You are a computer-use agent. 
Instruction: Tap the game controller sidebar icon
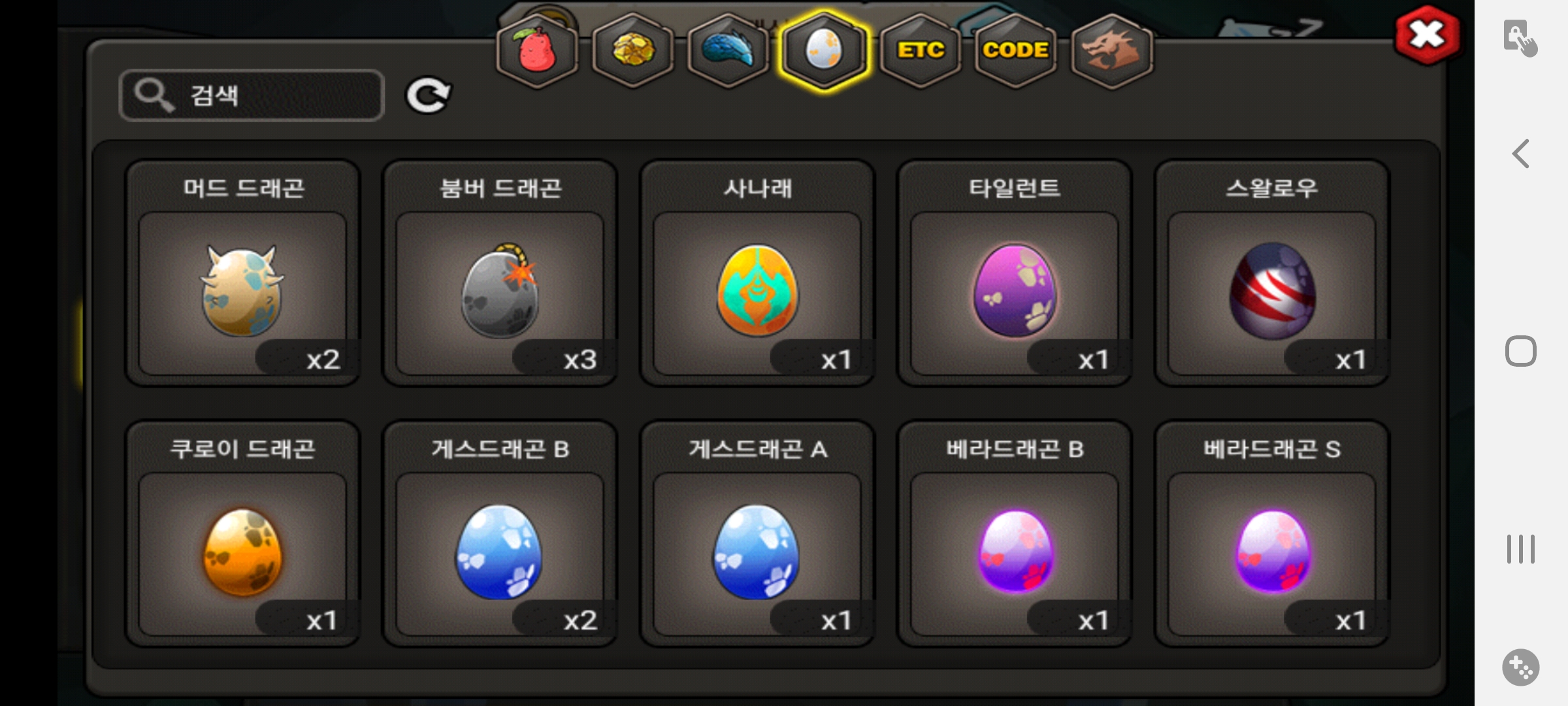click(x=1521, y=667)
